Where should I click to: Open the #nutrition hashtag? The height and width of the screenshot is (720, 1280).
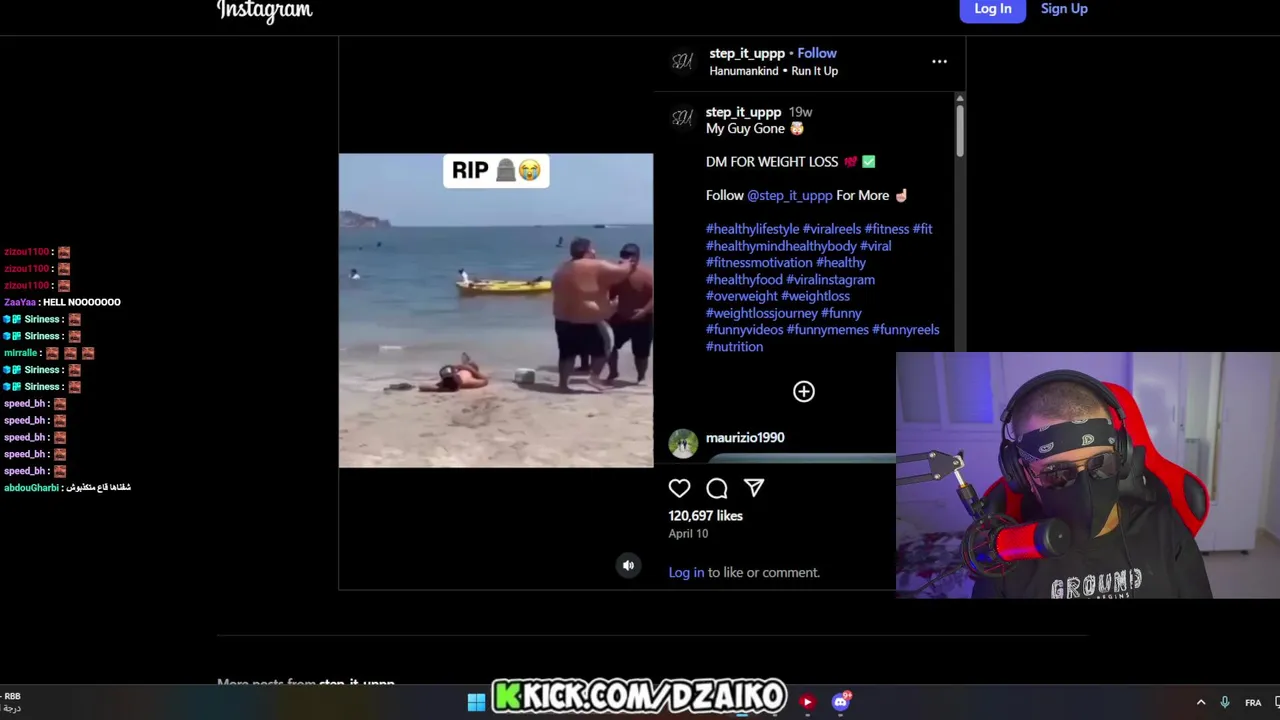734,347
